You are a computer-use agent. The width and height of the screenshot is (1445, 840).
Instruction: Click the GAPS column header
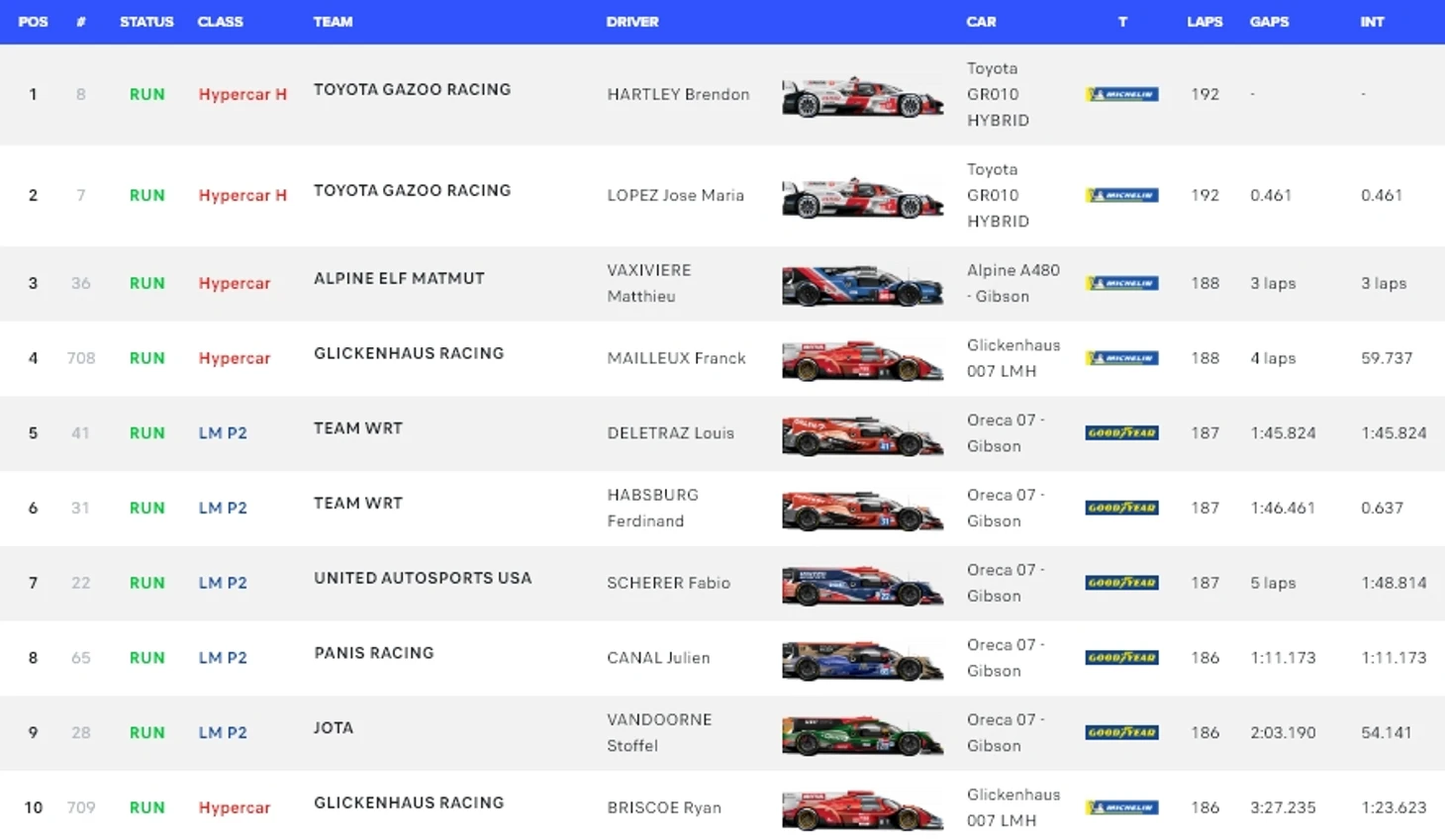click(1269, 22)
